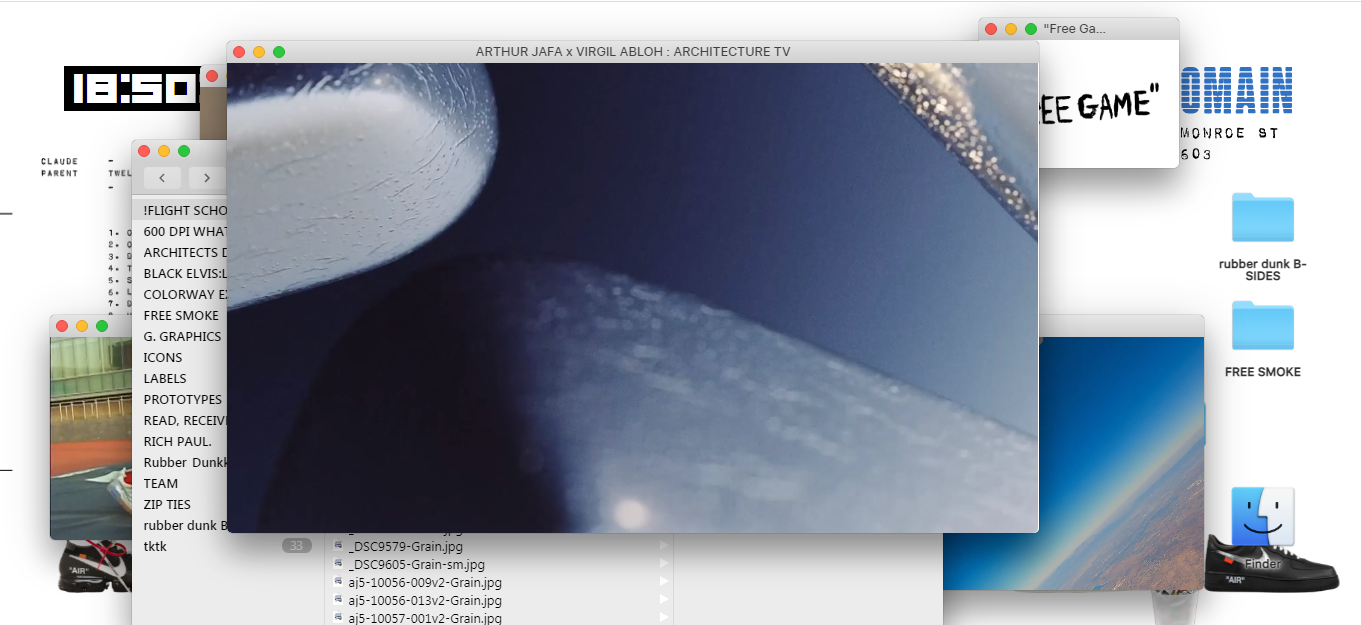Image resolution: width=1361 pixels, height=625 pixels.
Task: Select FREE SMOKE in the Finder list
Action: [180, 315]
